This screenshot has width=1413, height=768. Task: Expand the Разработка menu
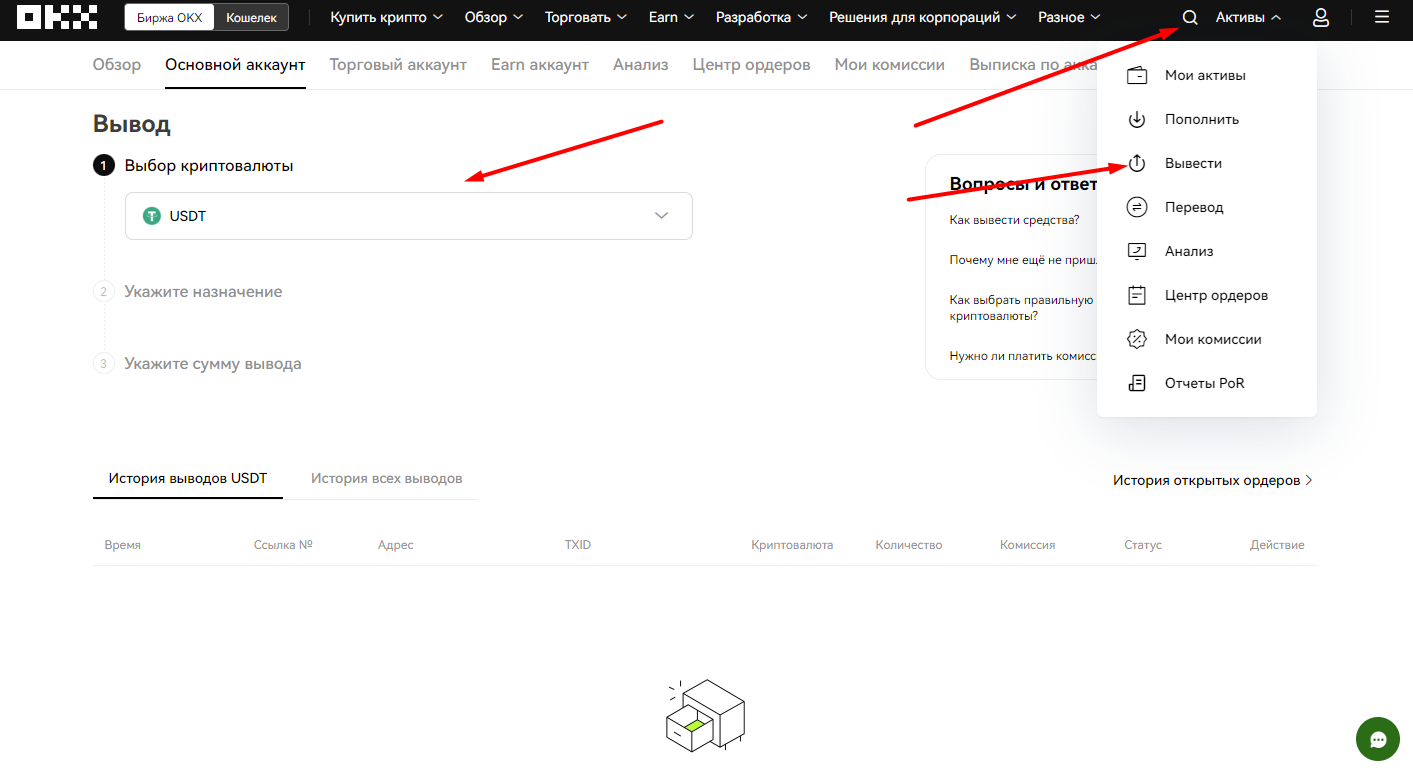click(761, 17)
